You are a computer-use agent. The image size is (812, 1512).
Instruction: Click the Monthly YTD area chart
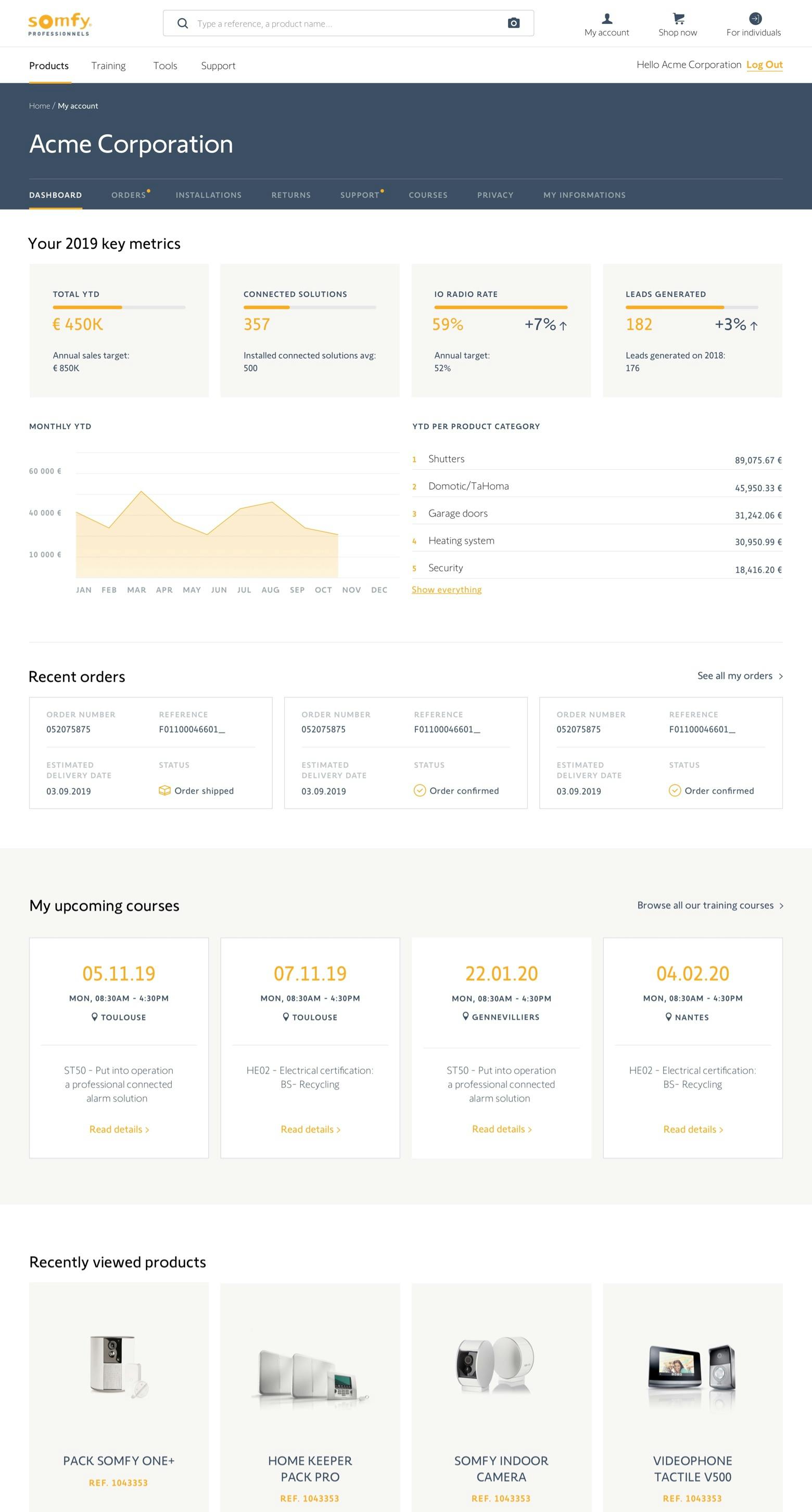pos(207,534)
